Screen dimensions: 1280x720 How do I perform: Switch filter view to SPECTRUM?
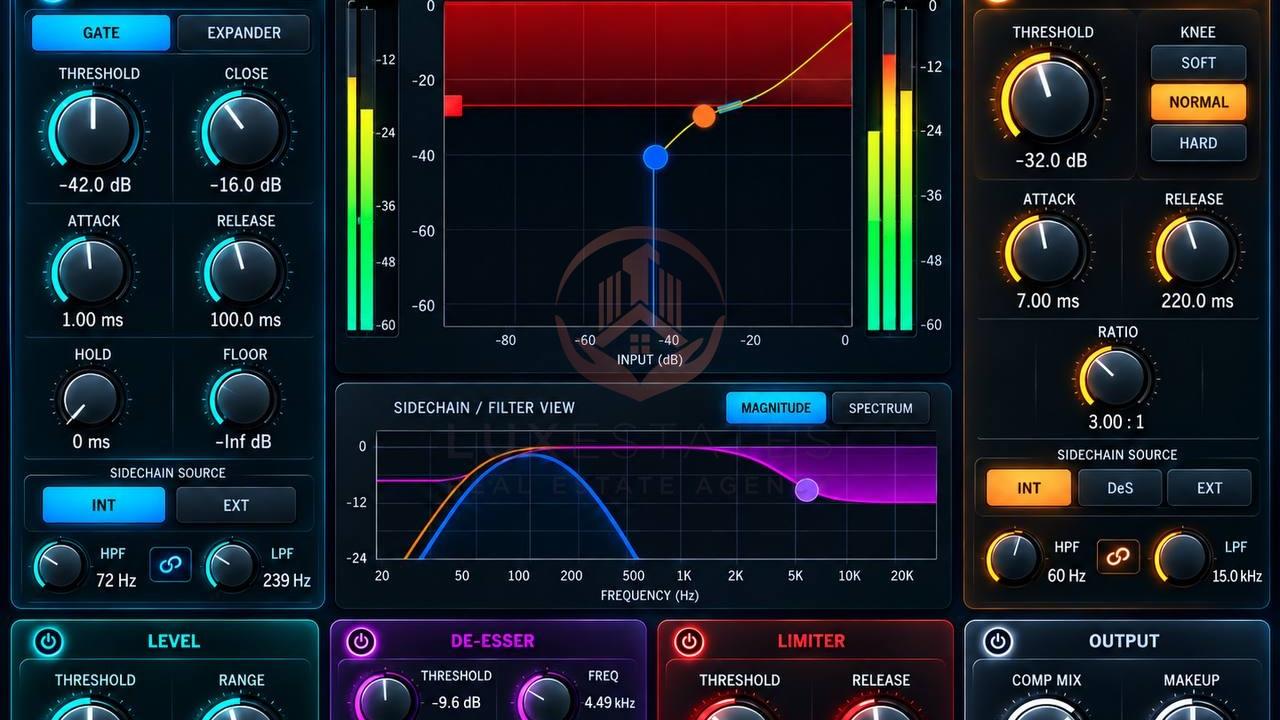(881, 408)
